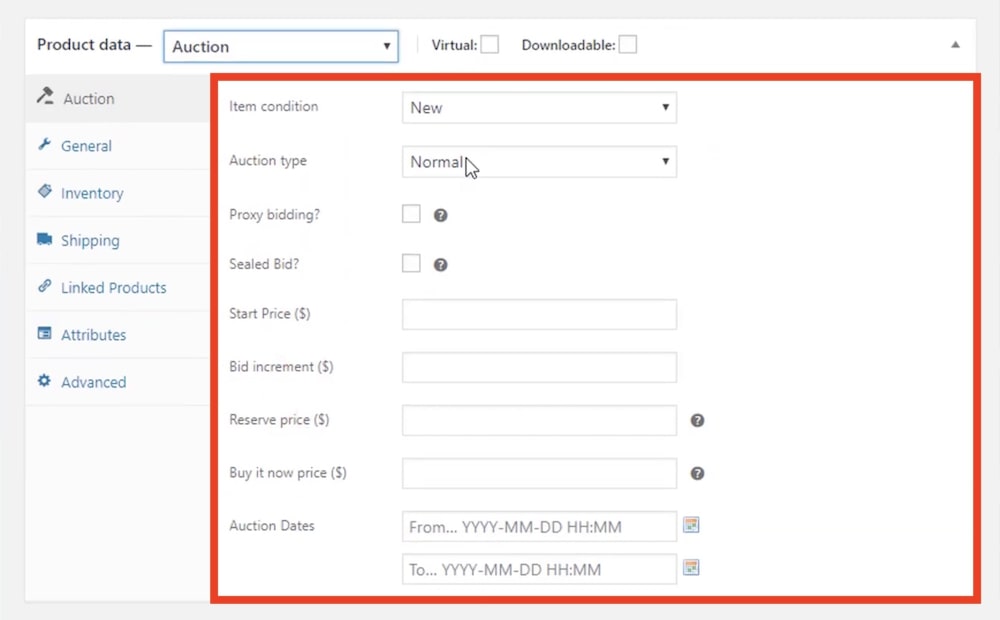Collapse the Product data panel arrow
The image size is (1000, 620).
(955, 45)
